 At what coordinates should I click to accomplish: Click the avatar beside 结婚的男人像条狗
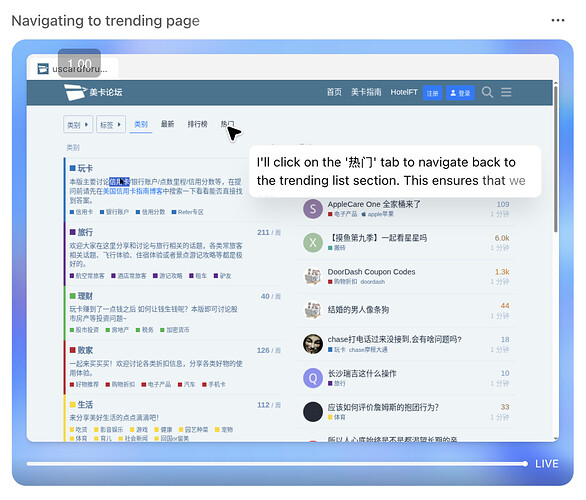coord(313,310)
